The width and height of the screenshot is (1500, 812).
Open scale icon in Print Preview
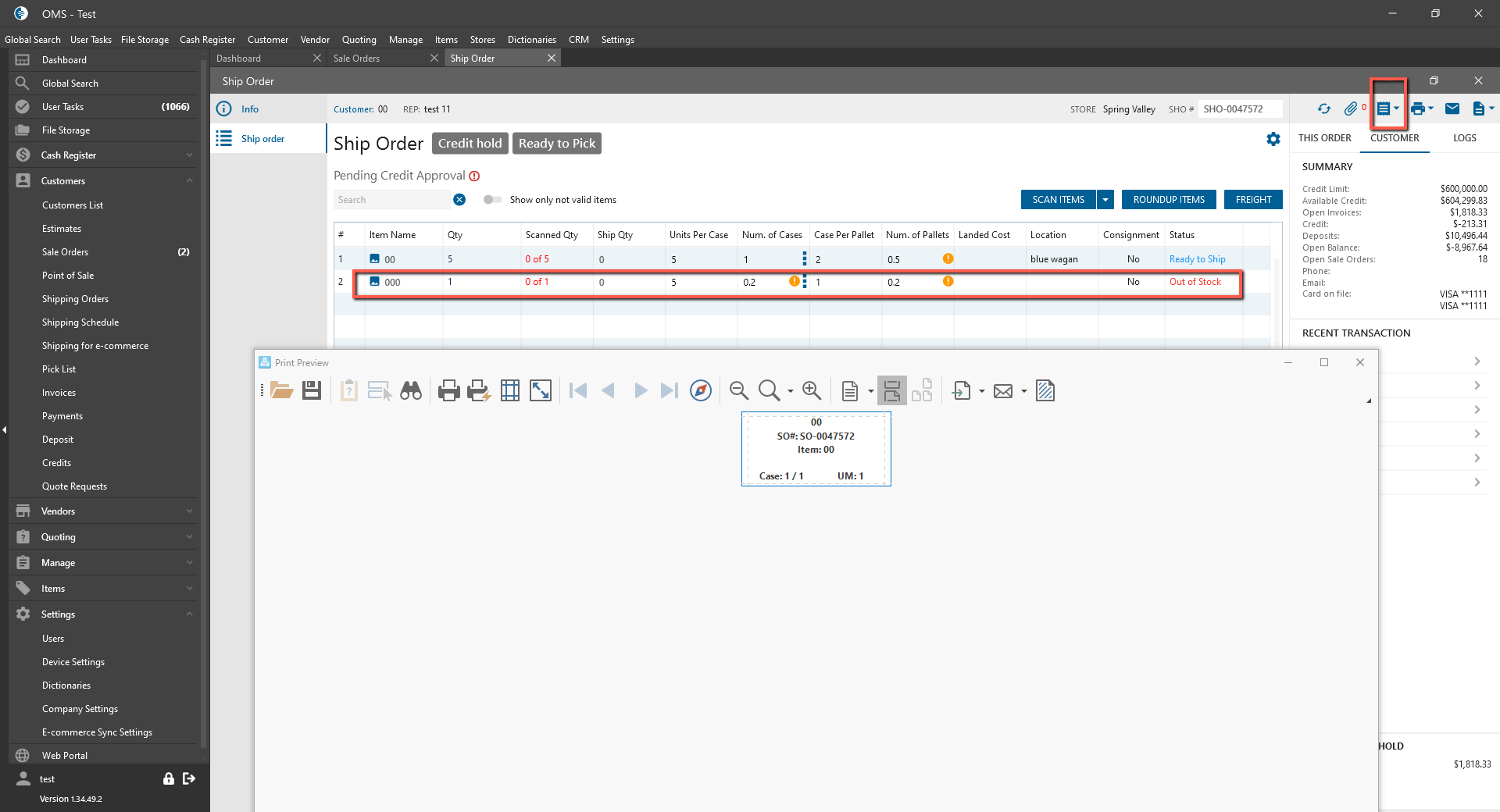(541, 390)
